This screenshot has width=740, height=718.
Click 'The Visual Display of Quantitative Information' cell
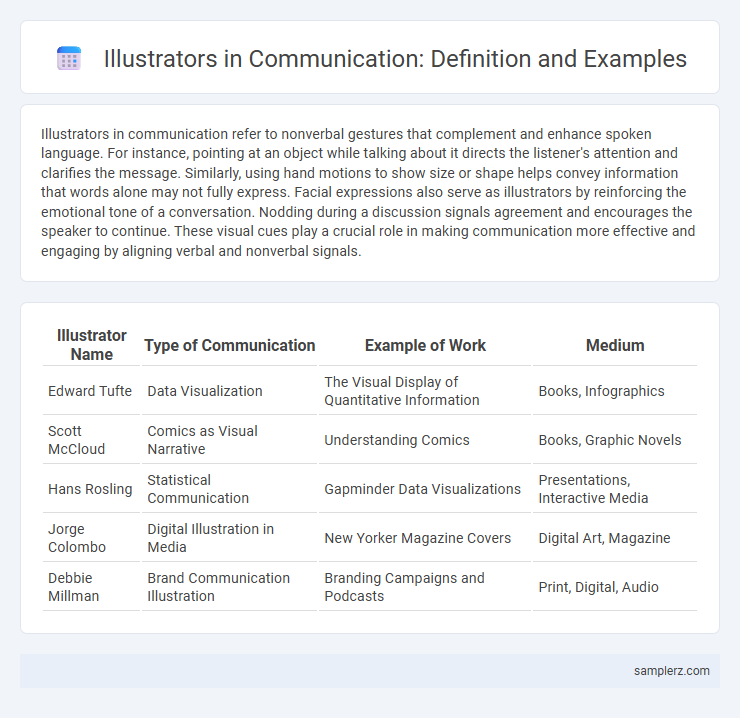425,391
